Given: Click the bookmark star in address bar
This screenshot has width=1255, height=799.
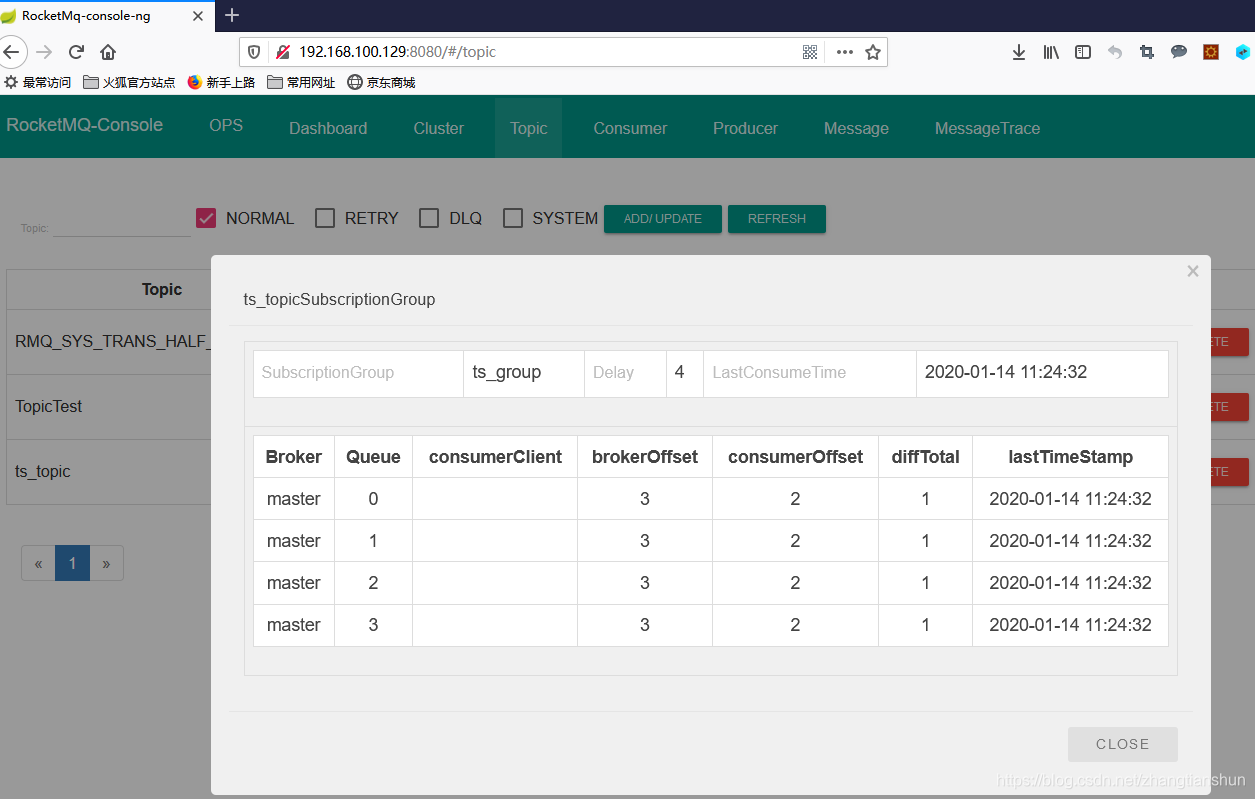Looking at the screenshot, I should 872,52.
